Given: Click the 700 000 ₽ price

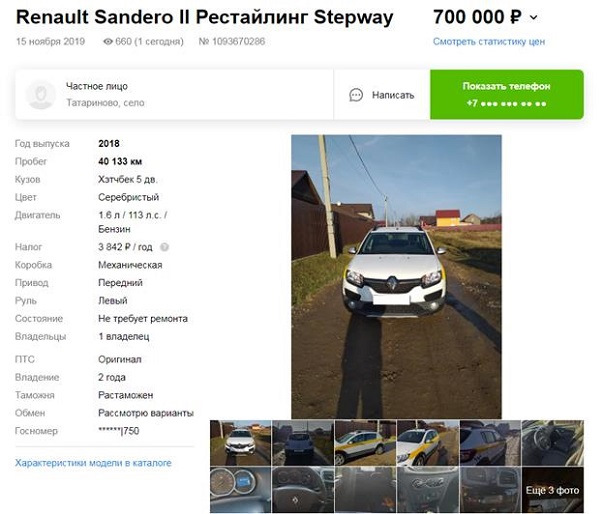Looking at the screenshot, I should [477, 17].
